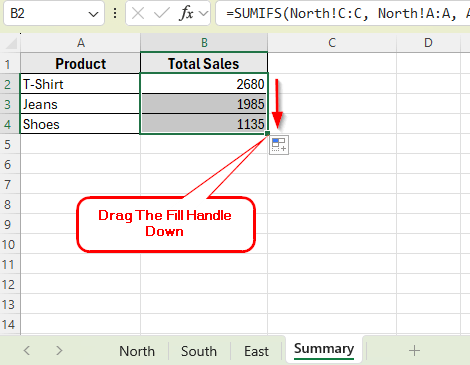The height and width of the screenshot is (365, 470).
Task: Click the formula bar with SUMIFS formula
Action: [x=343, y=14]
